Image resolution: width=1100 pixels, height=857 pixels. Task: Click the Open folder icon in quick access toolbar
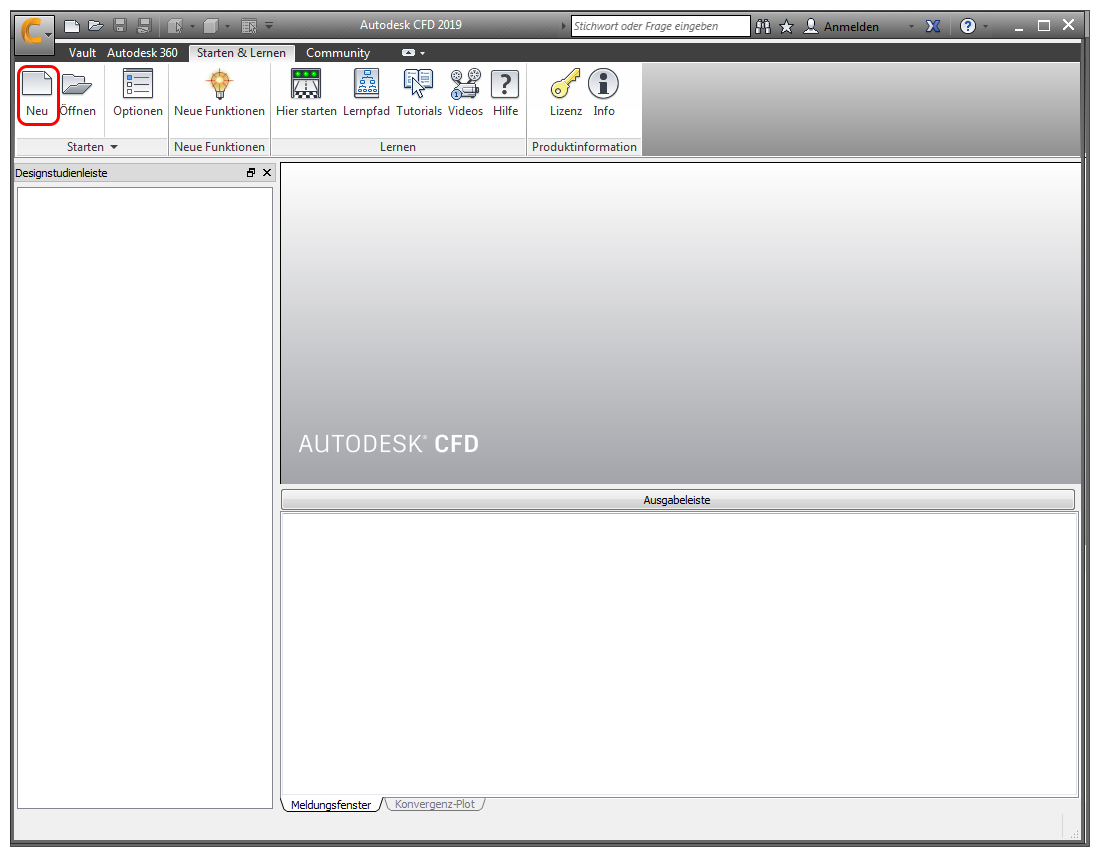(x=95, y=26)
